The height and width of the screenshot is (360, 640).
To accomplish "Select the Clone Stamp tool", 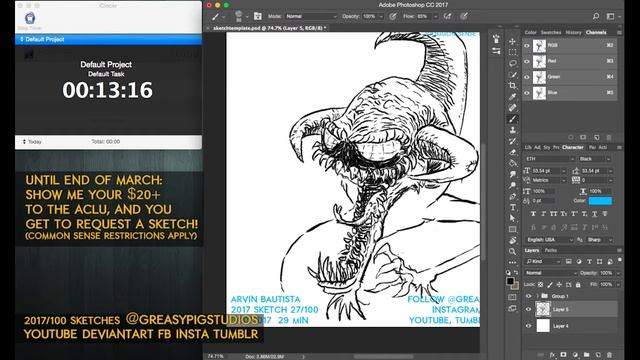I will point(512,130).
